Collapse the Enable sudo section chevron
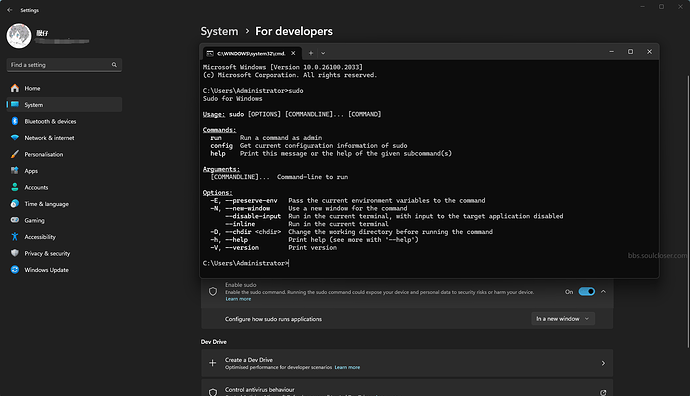The width and height of the screenshot is (690, 396). click(603, 291)
